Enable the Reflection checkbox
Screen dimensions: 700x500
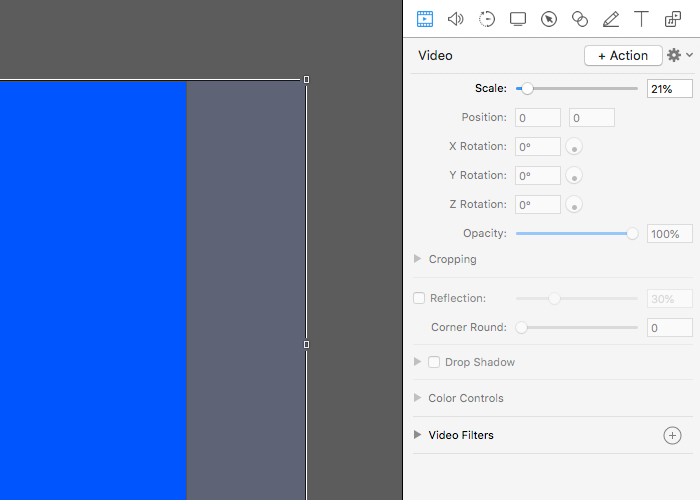click(419, 298)
